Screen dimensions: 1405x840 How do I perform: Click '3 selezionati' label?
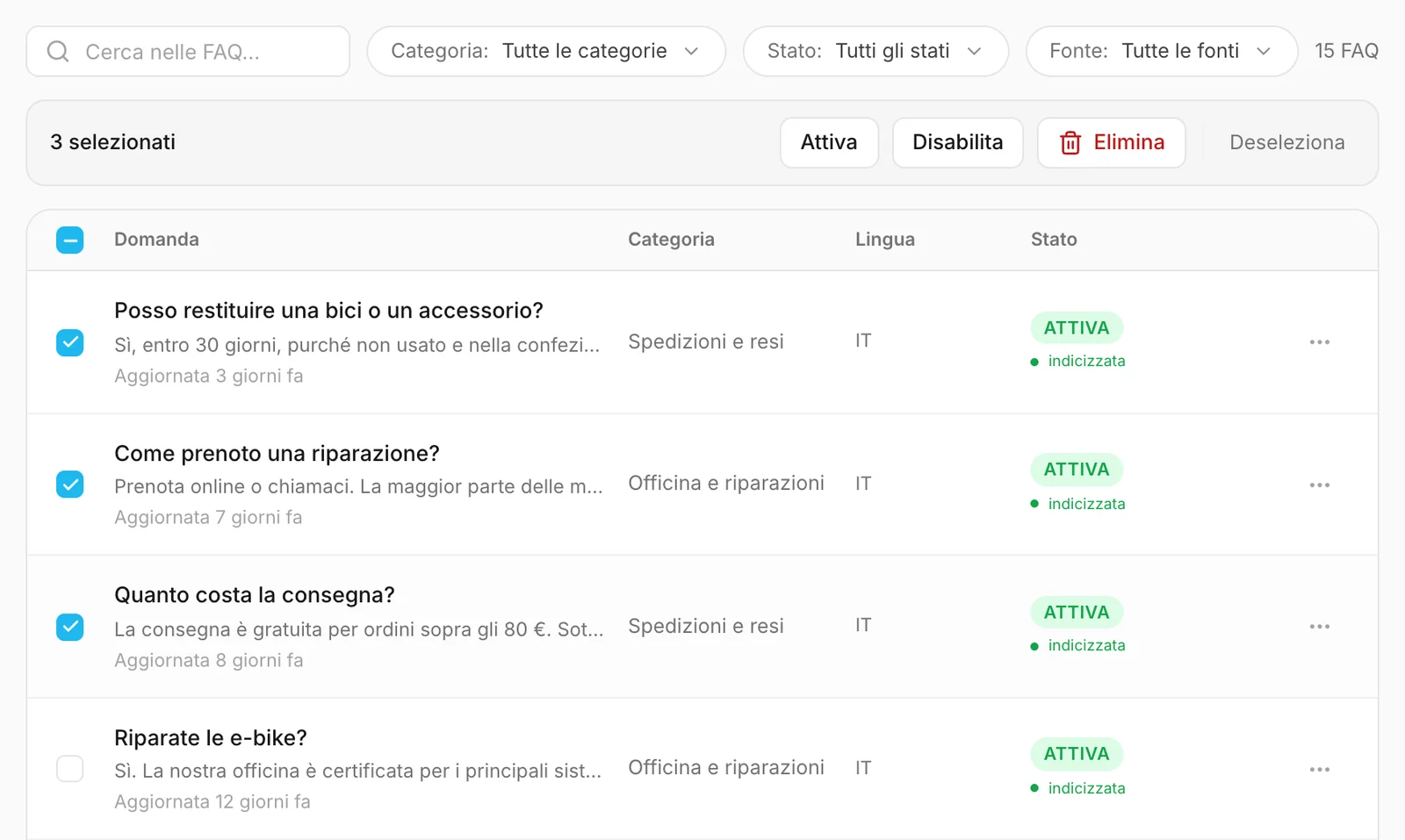click(x=112, y=142)
